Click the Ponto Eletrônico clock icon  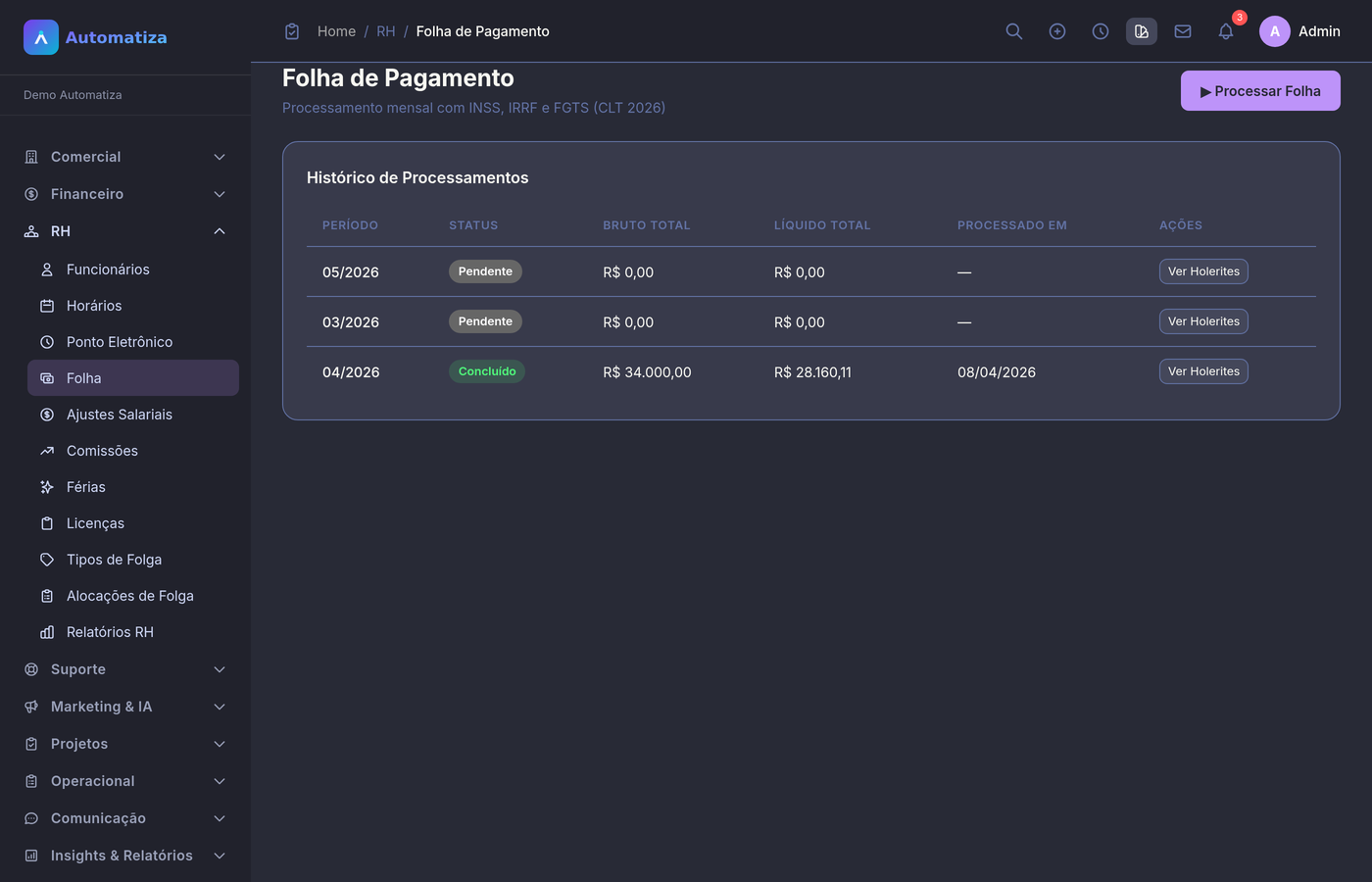click(x=47, y=342)
